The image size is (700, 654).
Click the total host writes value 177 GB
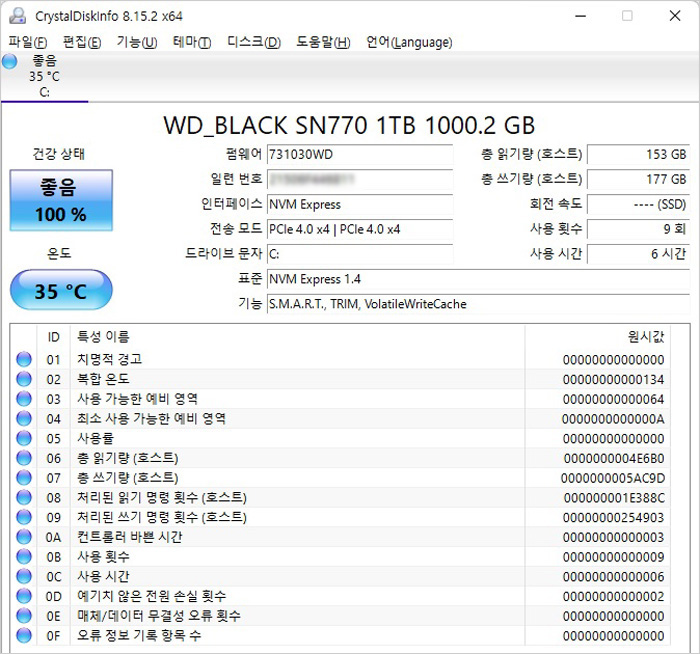click(x=638, y=179)
